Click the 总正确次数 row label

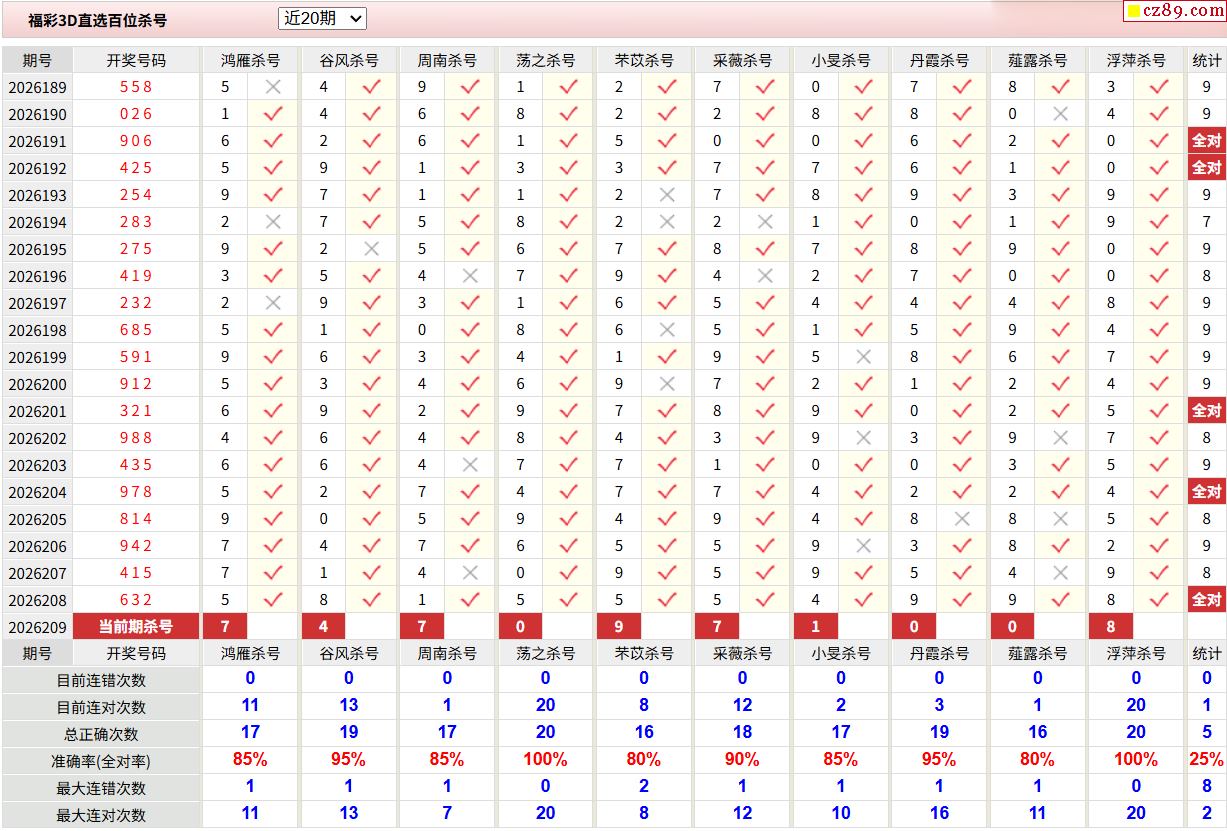(101, 734)
